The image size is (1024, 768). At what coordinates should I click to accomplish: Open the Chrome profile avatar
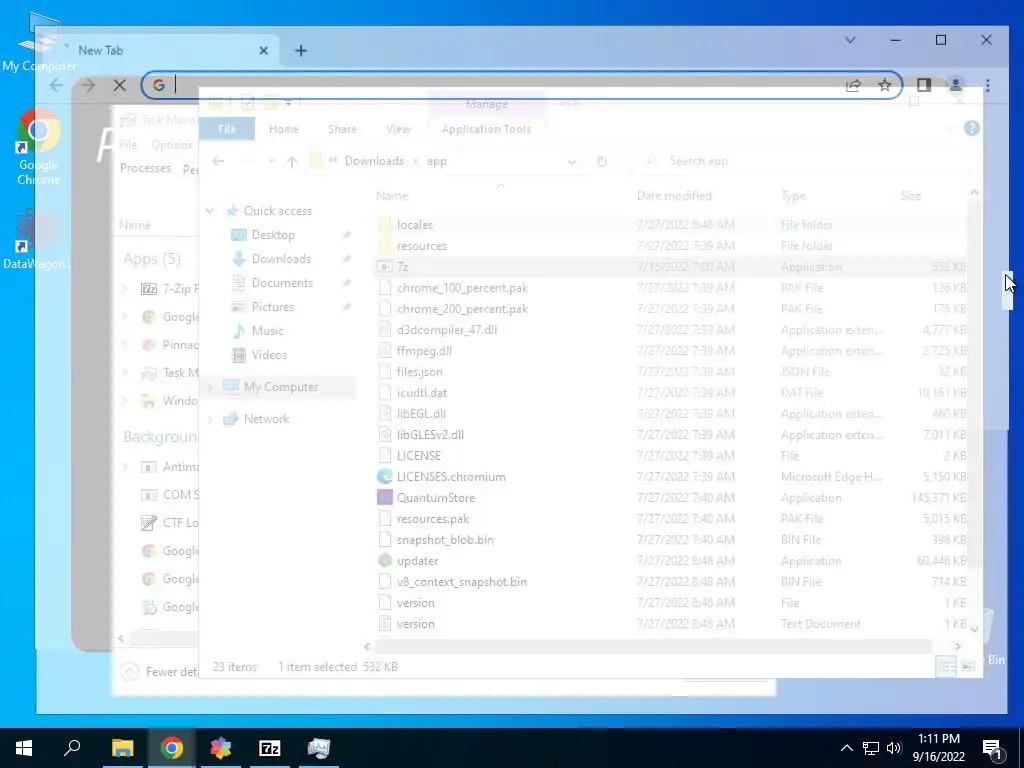[955, 85]
